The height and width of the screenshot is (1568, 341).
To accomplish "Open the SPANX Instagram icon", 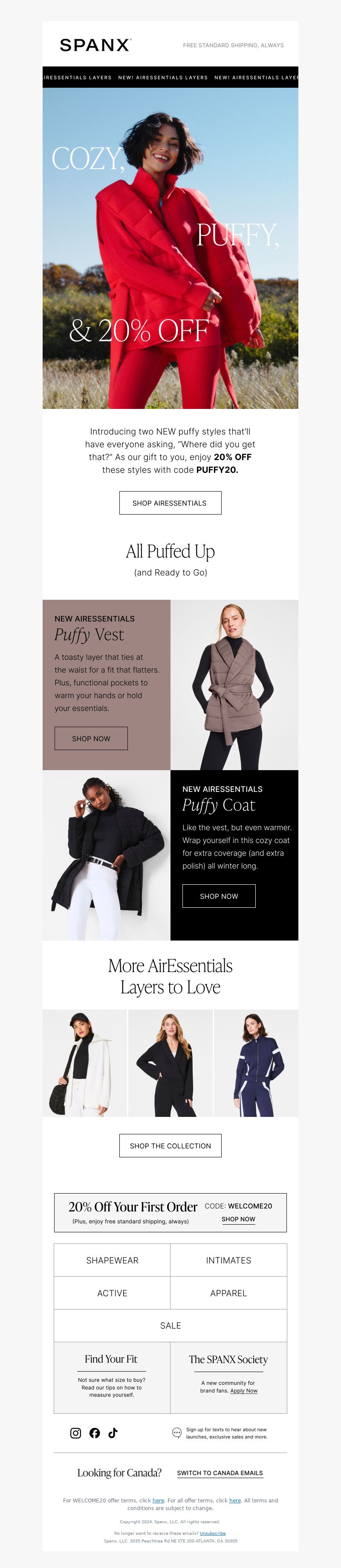I will coord(75,1433).
